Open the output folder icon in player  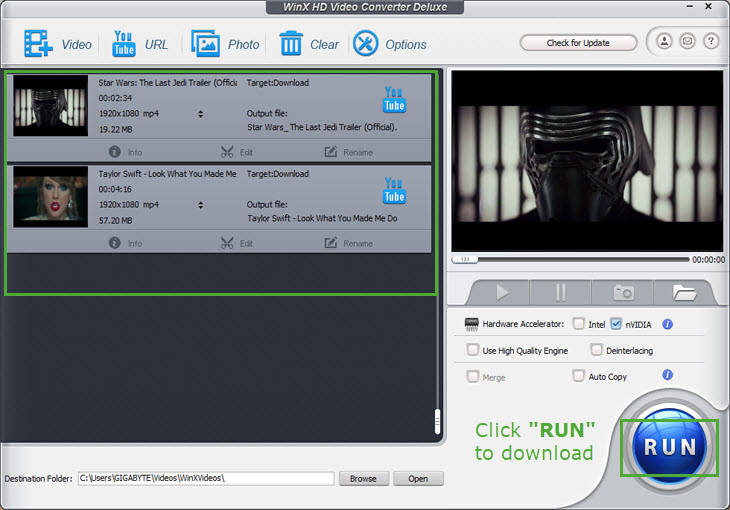[684, 293]
